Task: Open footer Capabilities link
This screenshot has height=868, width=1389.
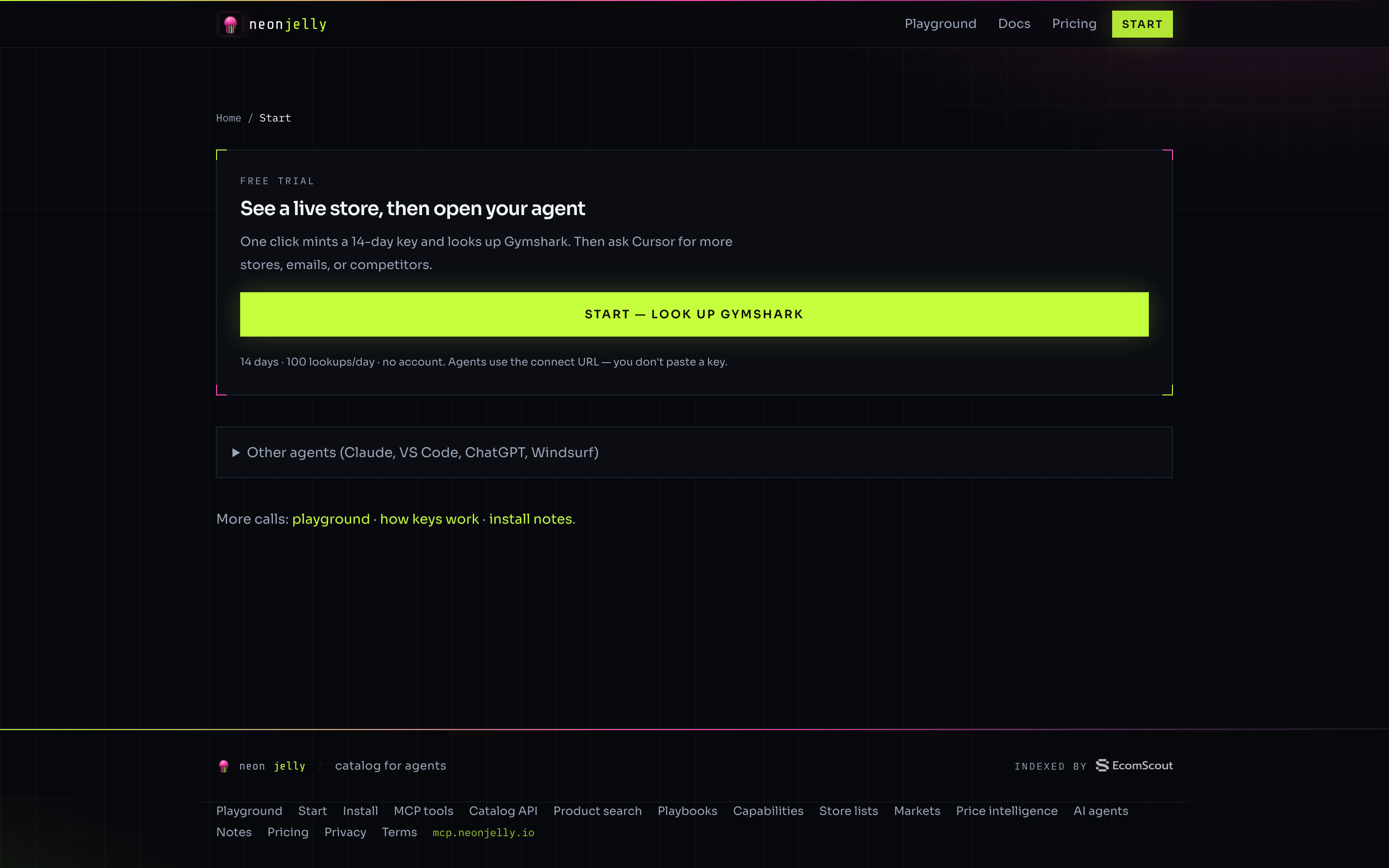Action: (768, 811)
